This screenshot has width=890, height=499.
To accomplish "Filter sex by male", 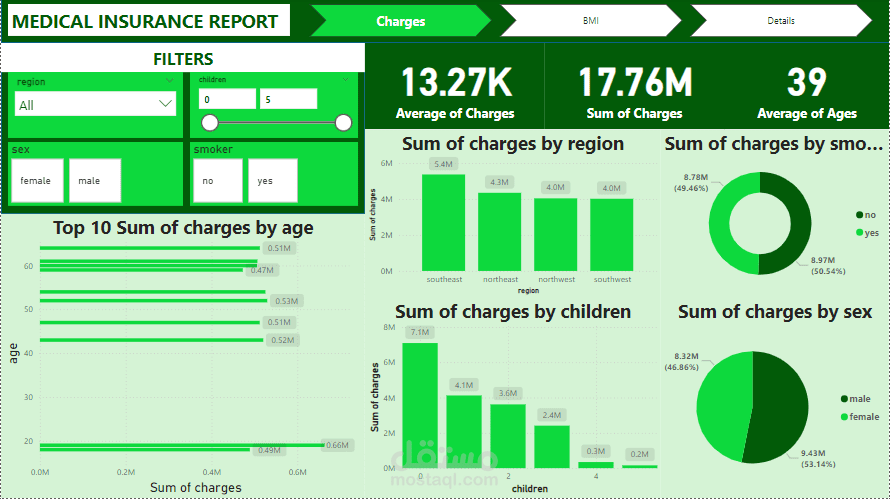I will tap(95, 181).
